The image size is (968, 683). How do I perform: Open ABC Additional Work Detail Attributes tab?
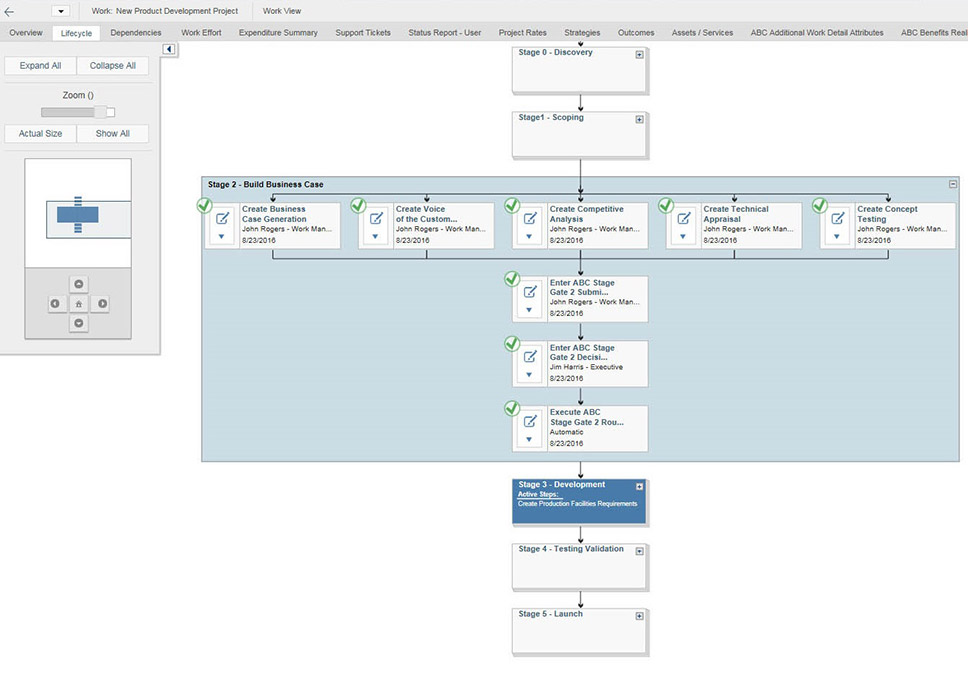coord(817,33)
